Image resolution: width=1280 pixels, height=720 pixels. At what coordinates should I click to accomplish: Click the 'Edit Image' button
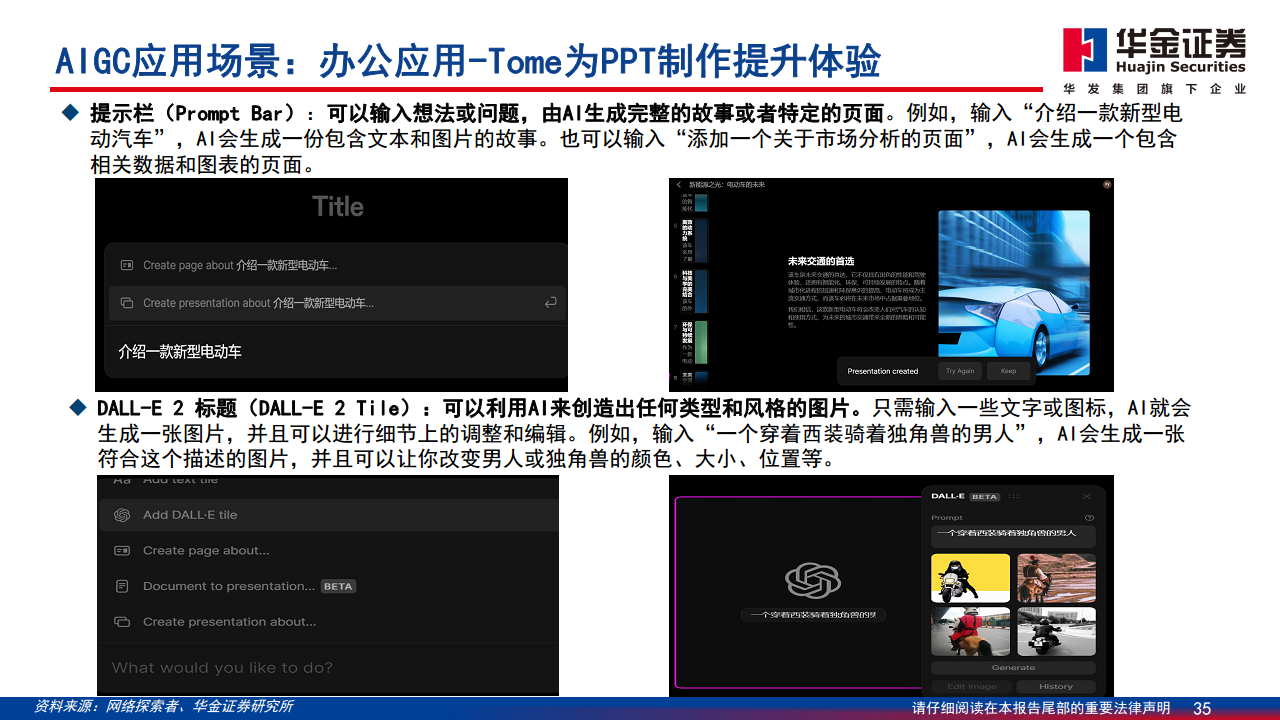(971, 686)
